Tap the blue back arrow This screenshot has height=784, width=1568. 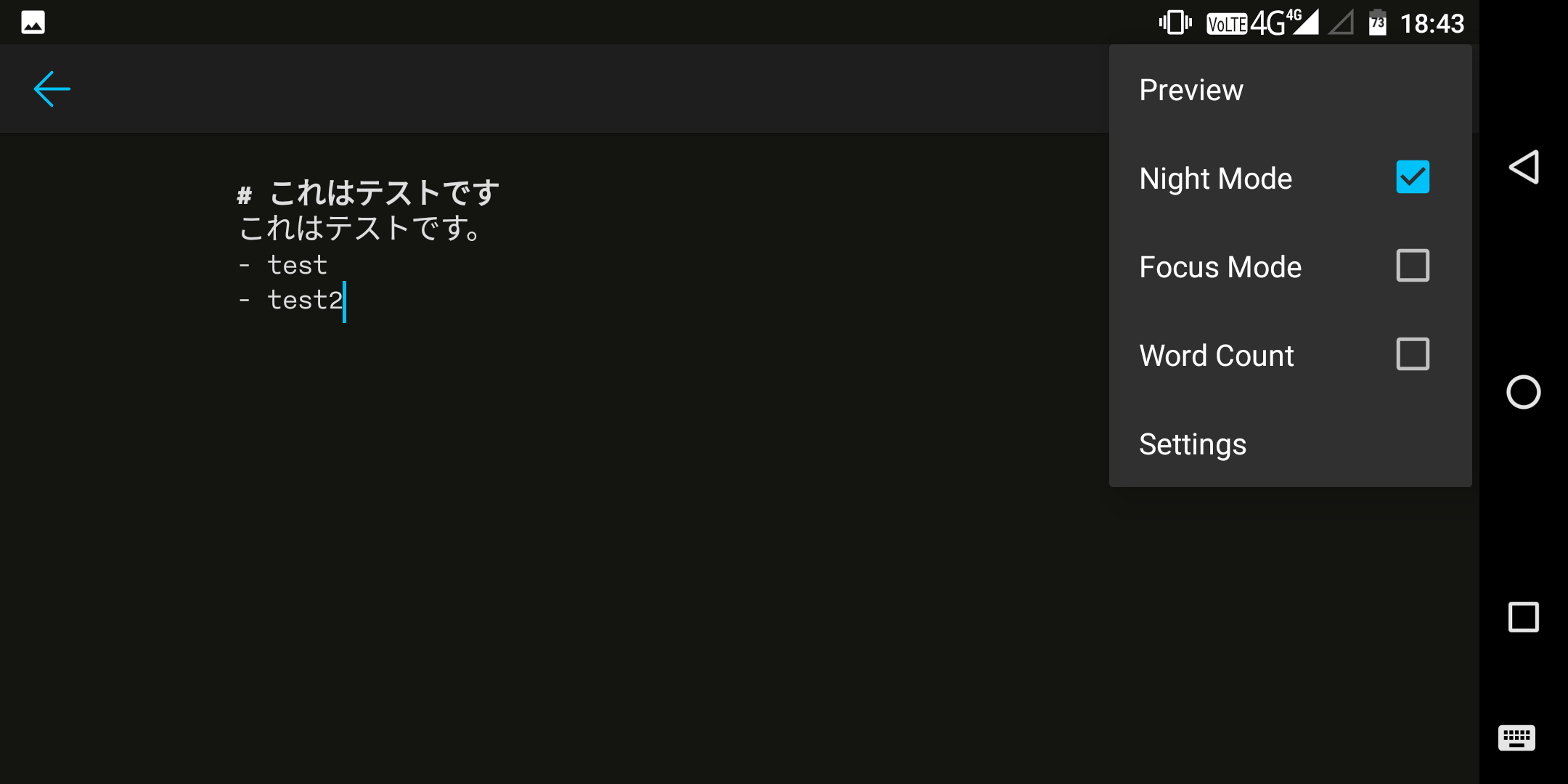pyautogui.click(x=52, y=89)
